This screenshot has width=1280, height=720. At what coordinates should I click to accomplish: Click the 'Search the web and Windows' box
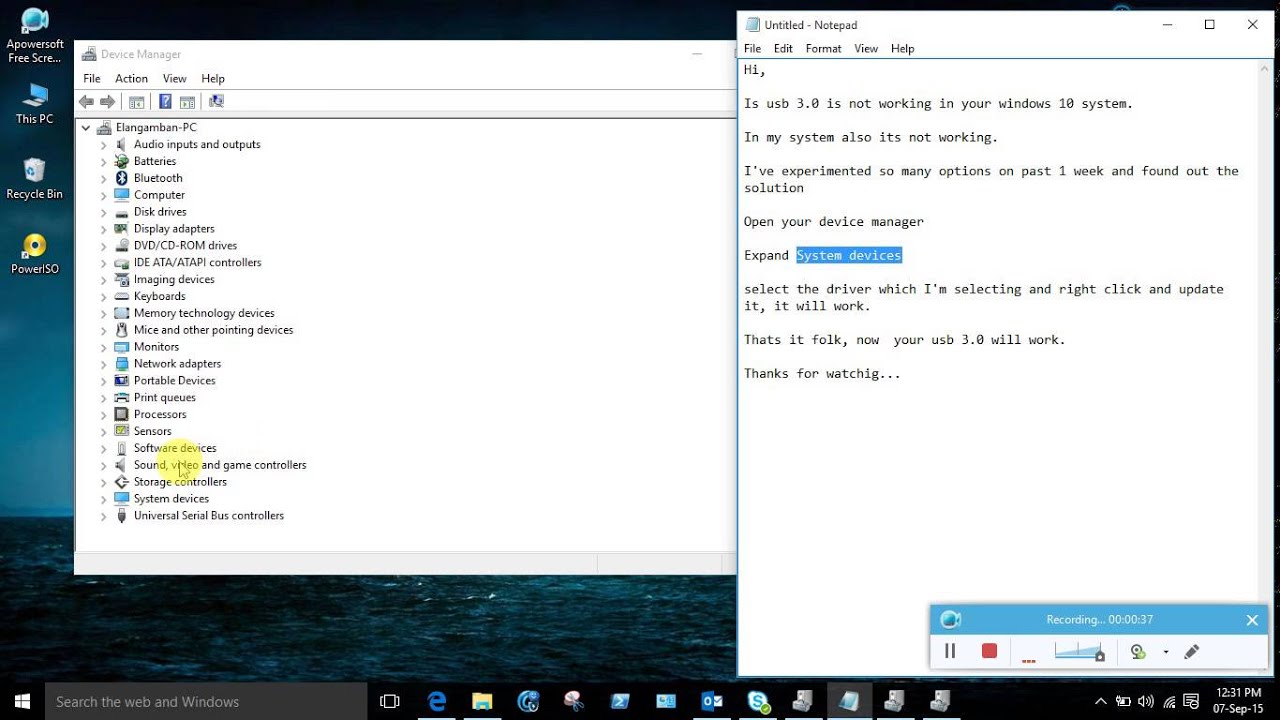[204, 702]
